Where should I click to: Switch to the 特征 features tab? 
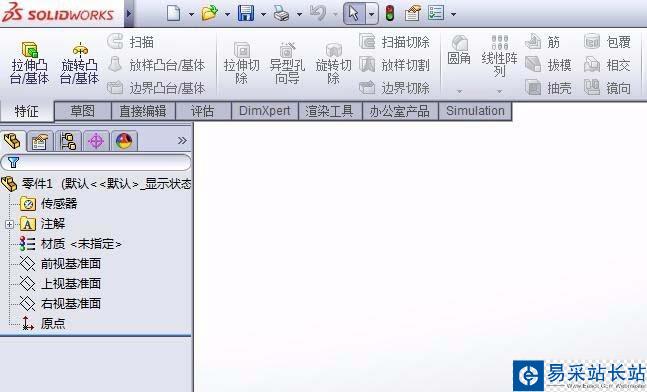(26, 111)
